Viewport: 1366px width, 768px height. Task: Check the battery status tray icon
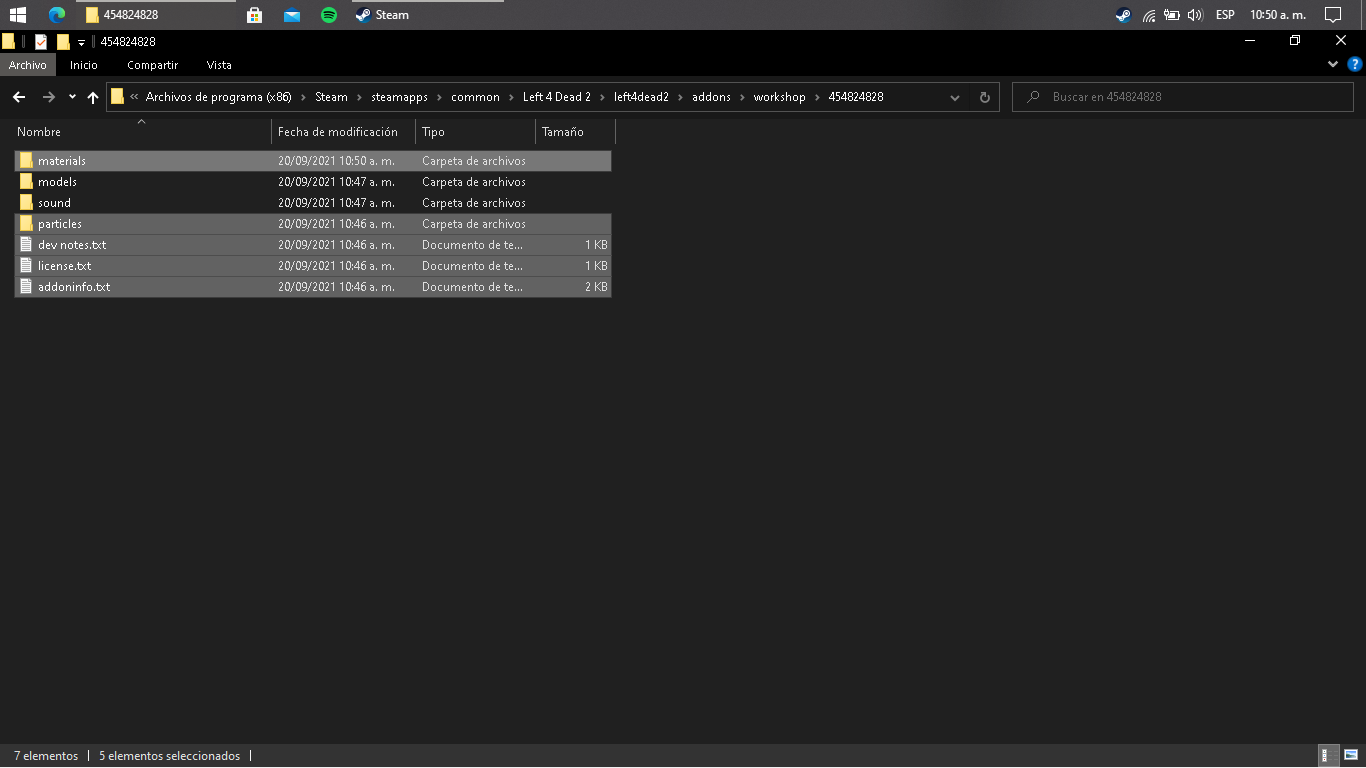point(1172,15)
